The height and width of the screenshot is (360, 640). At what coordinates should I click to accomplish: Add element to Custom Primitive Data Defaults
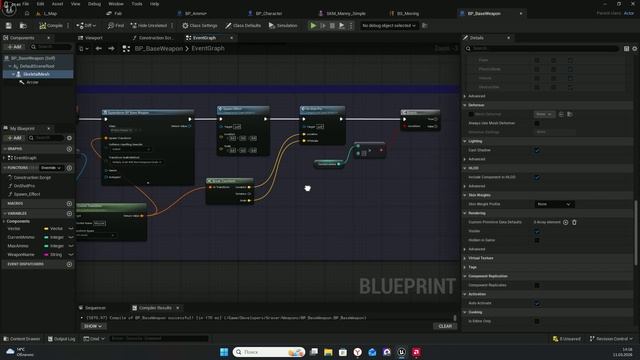pos(565,222)
